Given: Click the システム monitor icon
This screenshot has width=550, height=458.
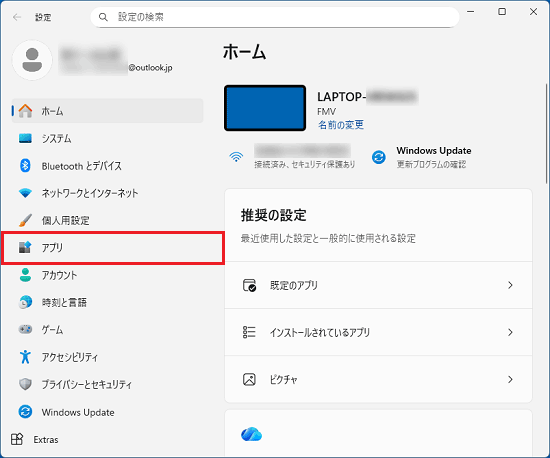Looking at the screenshot, I should [x=25, y=138].
